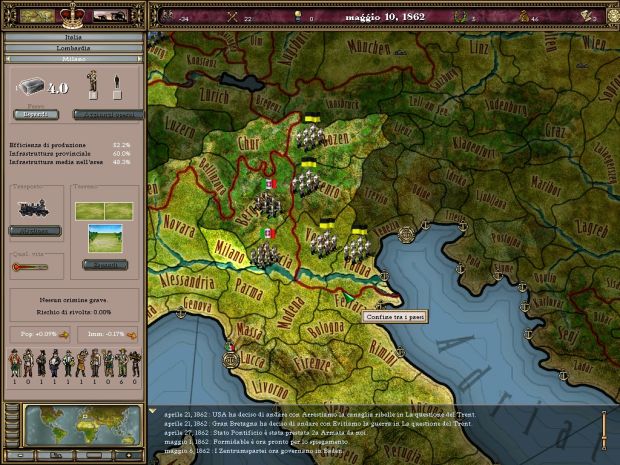The width and height of the screenshot is (620, 465).
Task: Click the population icon with count 6
Action: click(121, 363)
